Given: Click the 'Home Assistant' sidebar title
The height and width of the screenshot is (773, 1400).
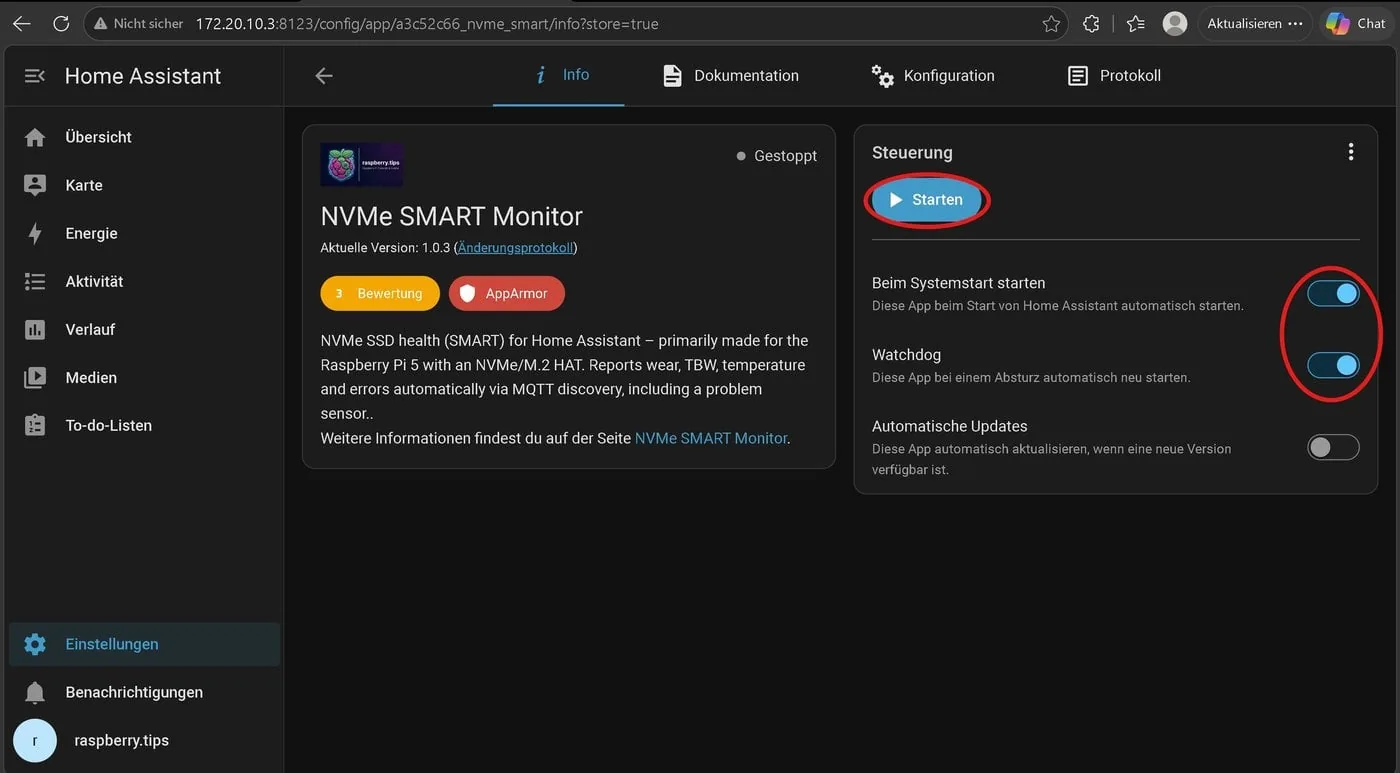Looking at the screenshot, I should [x=143, y=76].
